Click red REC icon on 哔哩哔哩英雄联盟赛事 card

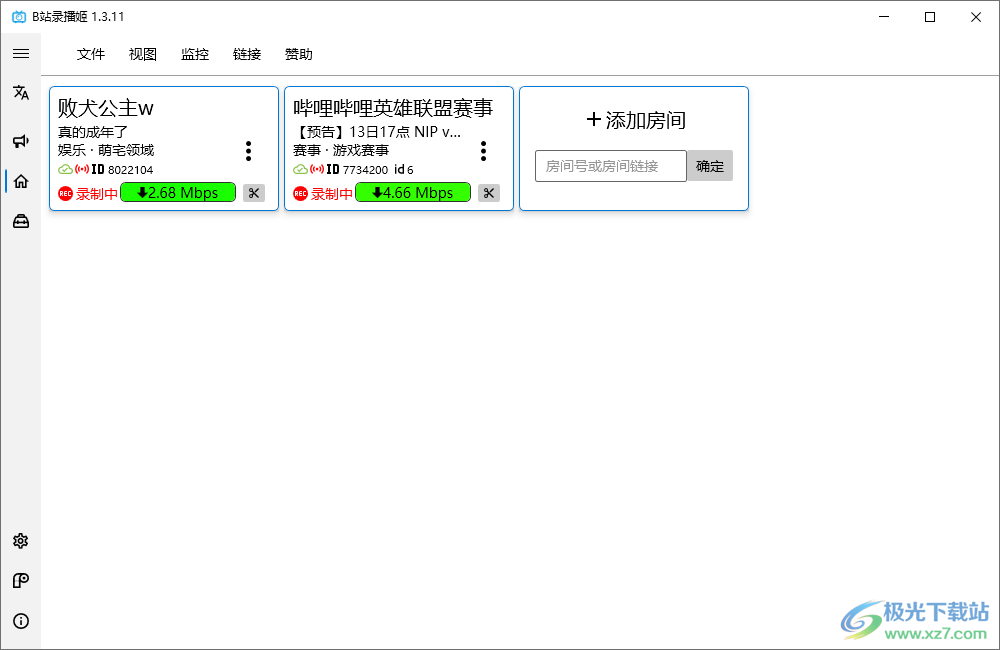pos(300,193)
